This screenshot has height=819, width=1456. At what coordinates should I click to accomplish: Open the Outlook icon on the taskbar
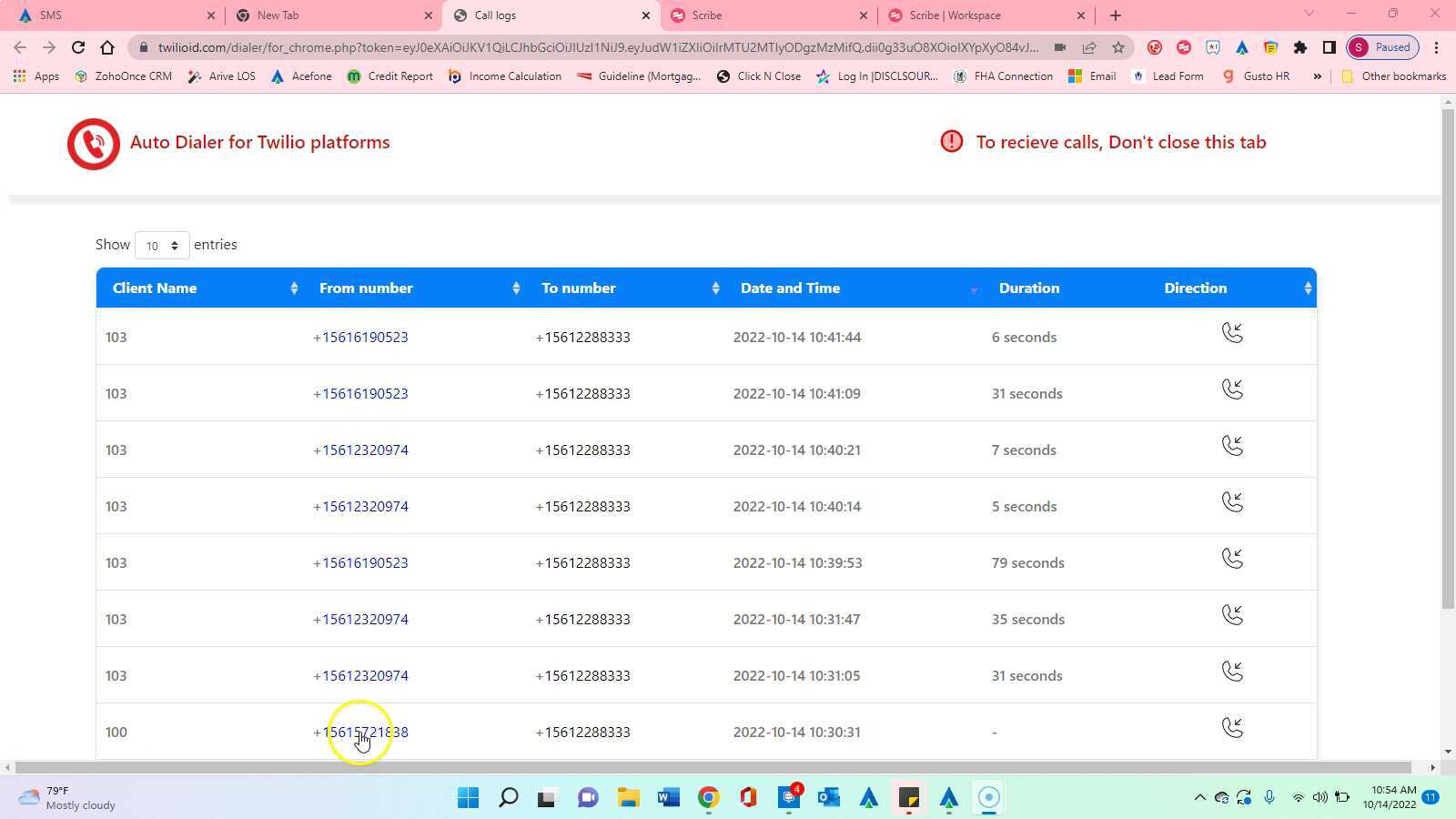[x=827, y=797]
